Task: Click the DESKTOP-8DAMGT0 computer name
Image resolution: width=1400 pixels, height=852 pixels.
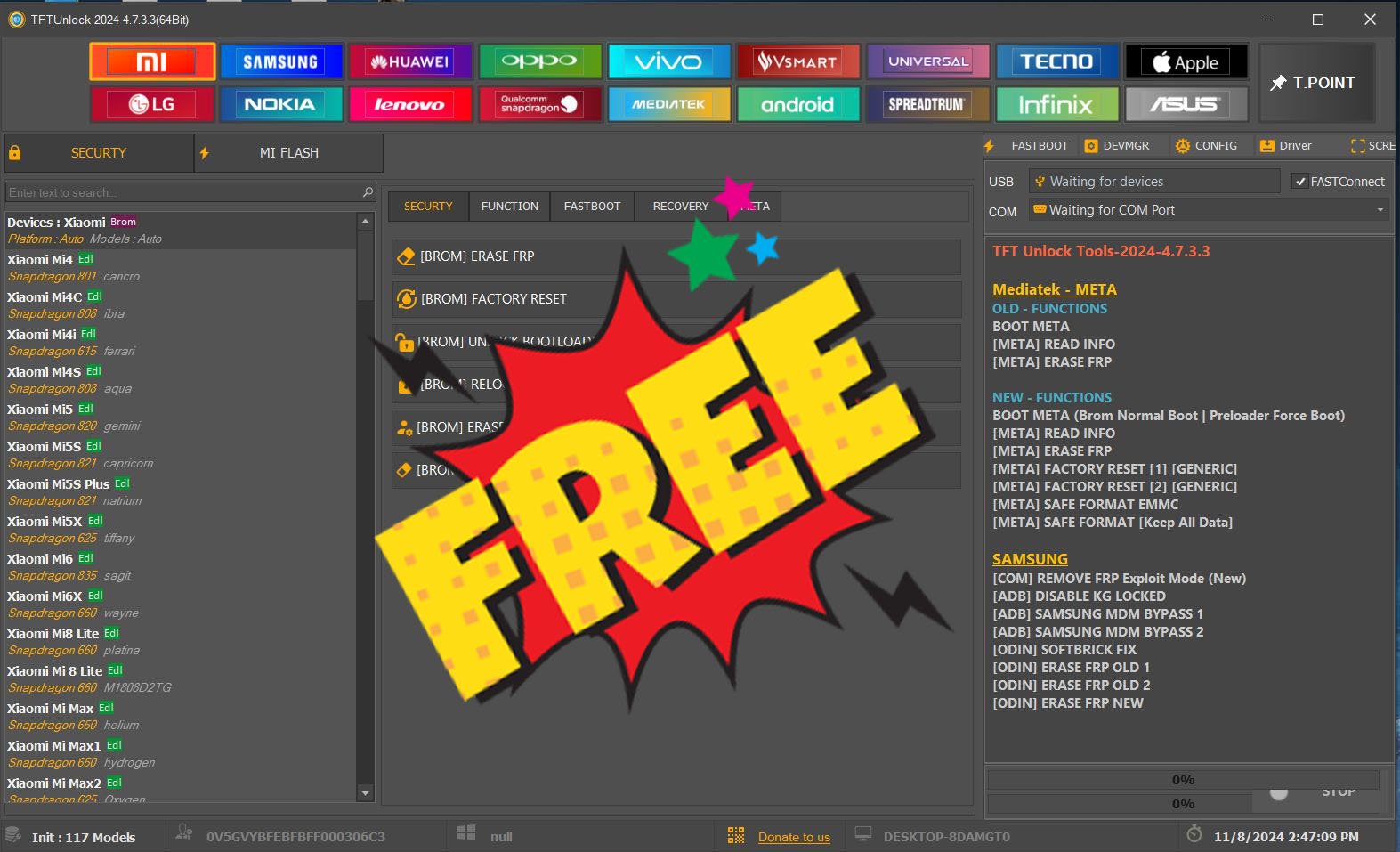Action: pyautogui.click(x=946, y=837)
